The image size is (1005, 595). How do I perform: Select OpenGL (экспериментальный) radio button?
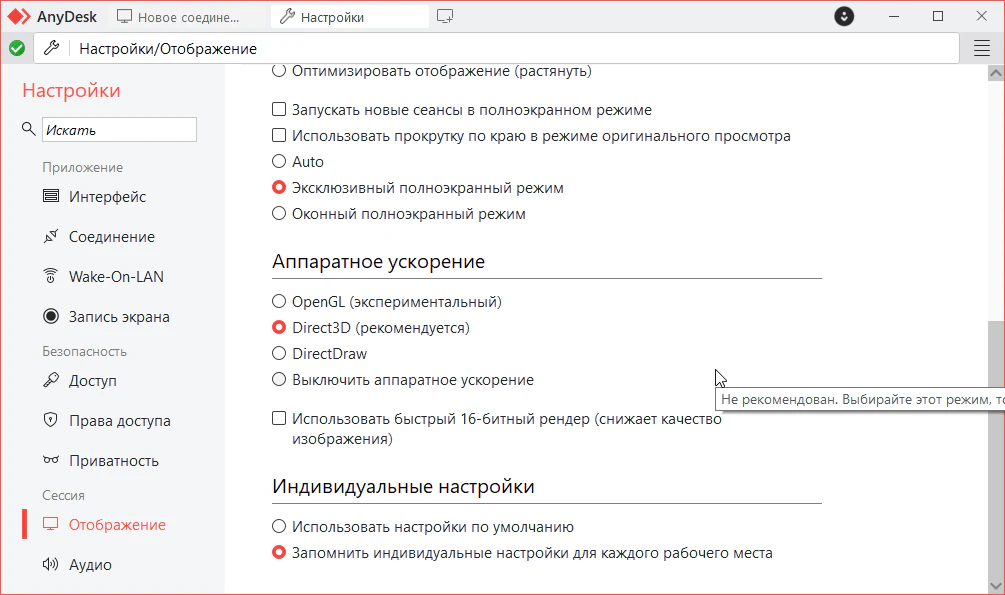point(280,301)
